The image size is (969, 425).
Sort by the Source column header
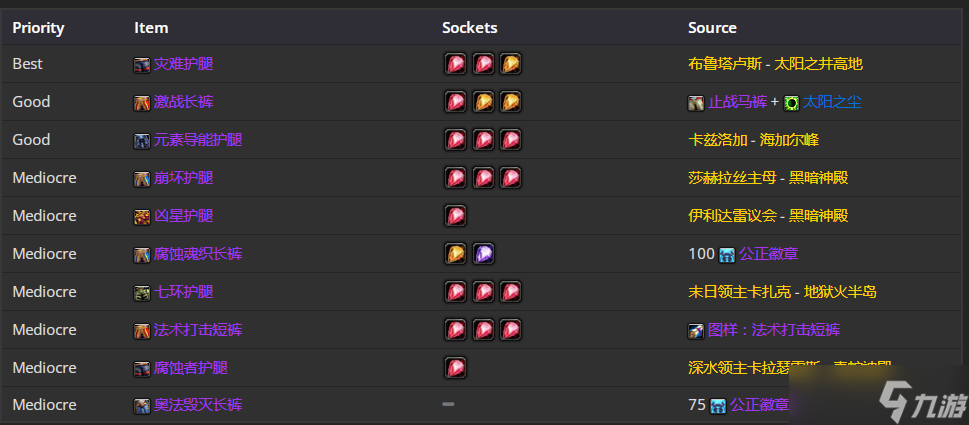[713, 28]
